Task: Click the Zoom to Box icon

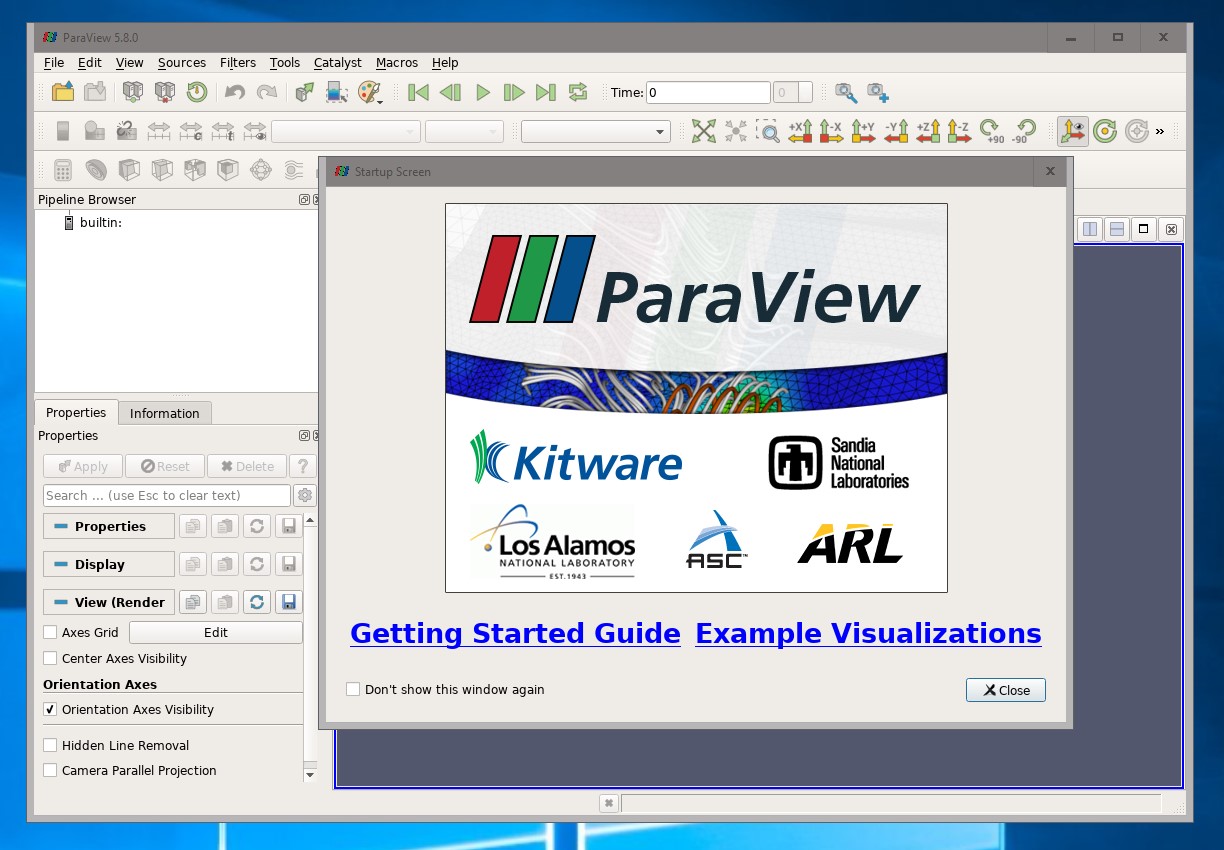Action: (x=767, y=131)
